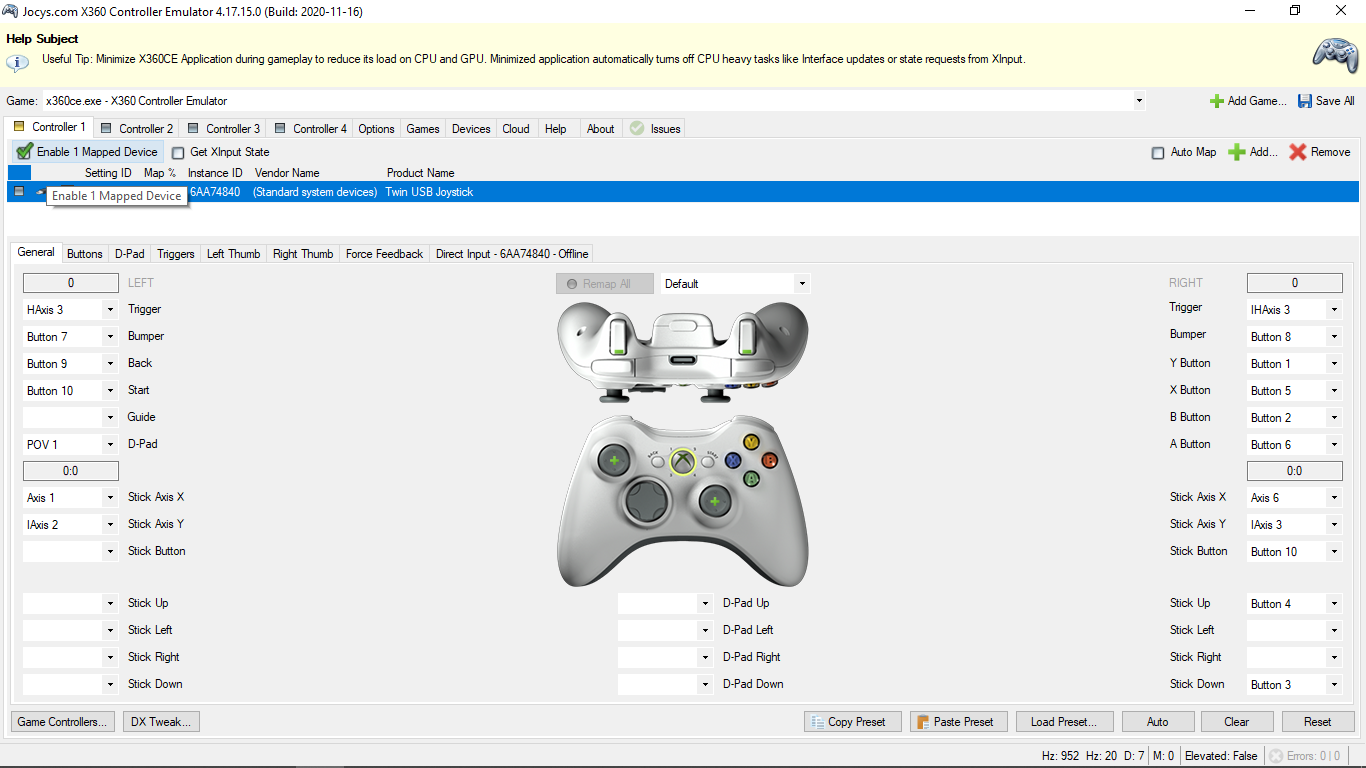Open the About tab
1366x768 pixels.
coord(601,128)
